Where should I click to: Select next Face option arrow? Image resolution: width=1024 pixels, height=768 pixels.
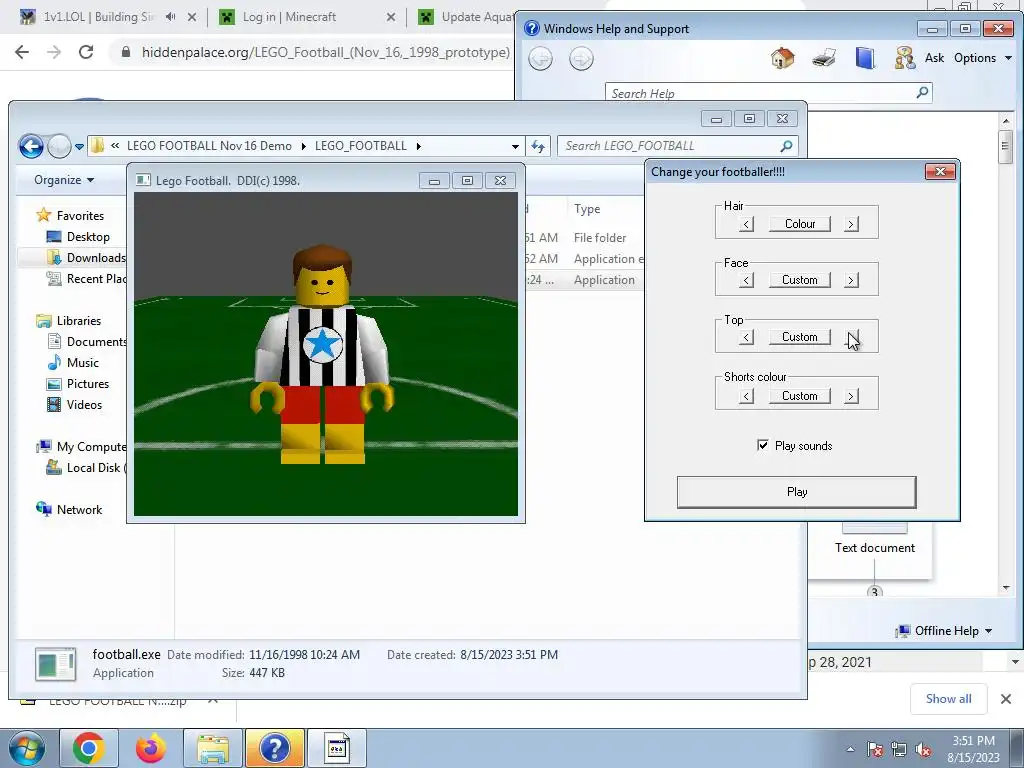pos(850,280)
